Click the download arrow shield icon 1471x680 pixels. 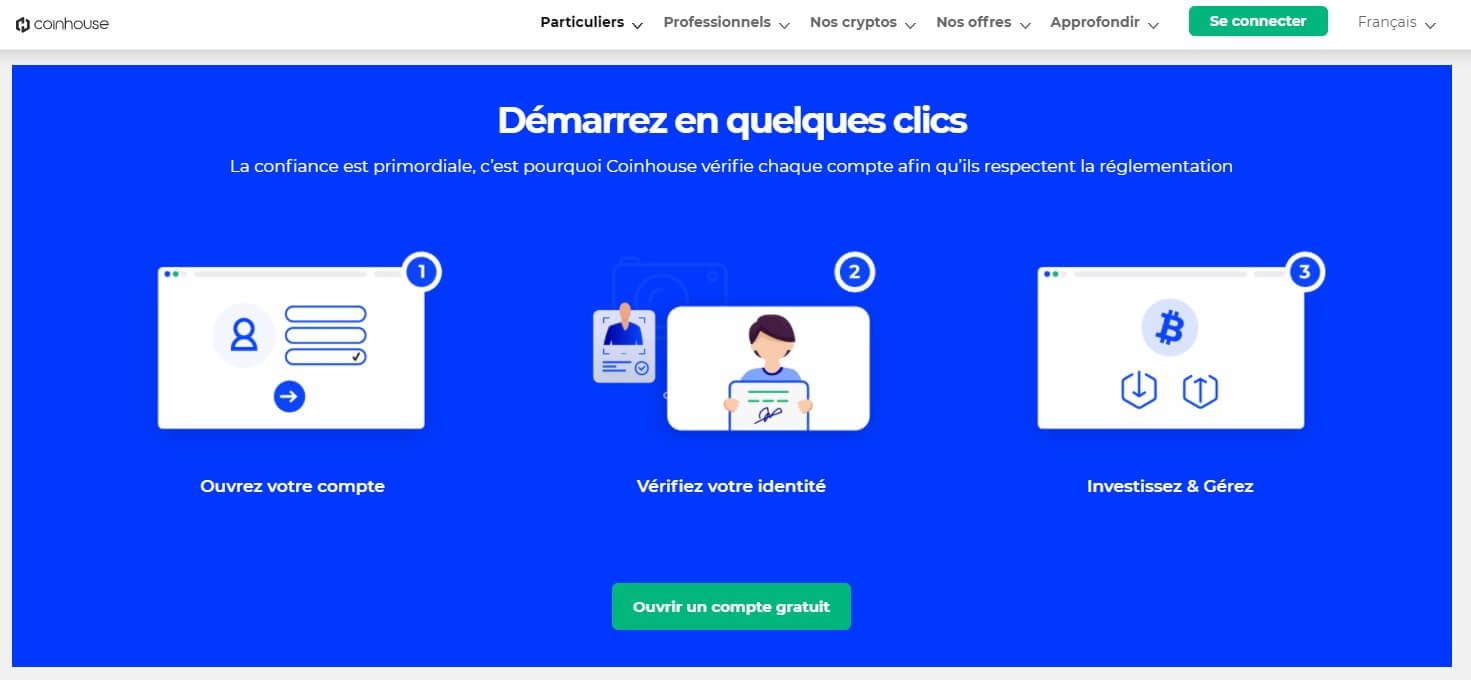pyautogui.click(x=1138, y=390)
